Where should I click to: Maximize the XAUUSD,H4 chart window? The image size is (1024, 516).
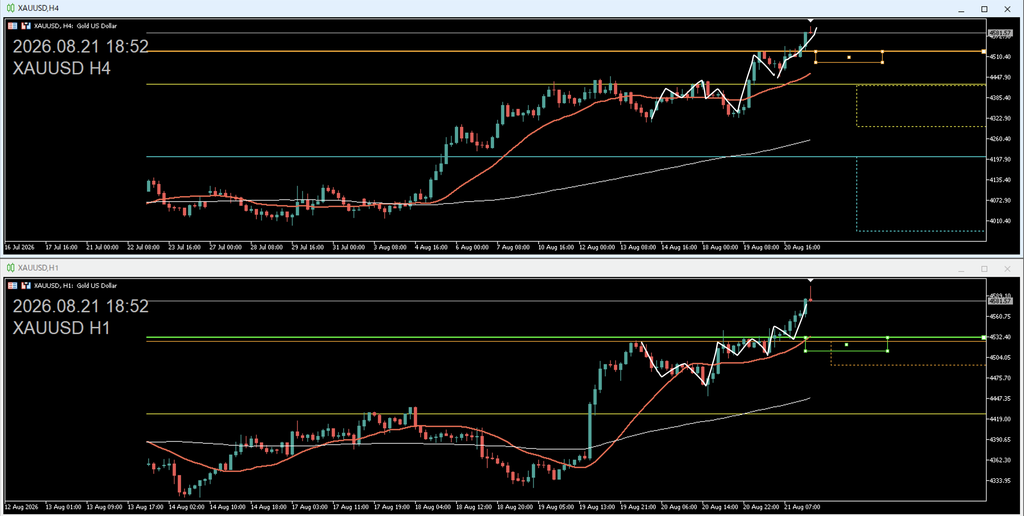pos(984,8)
